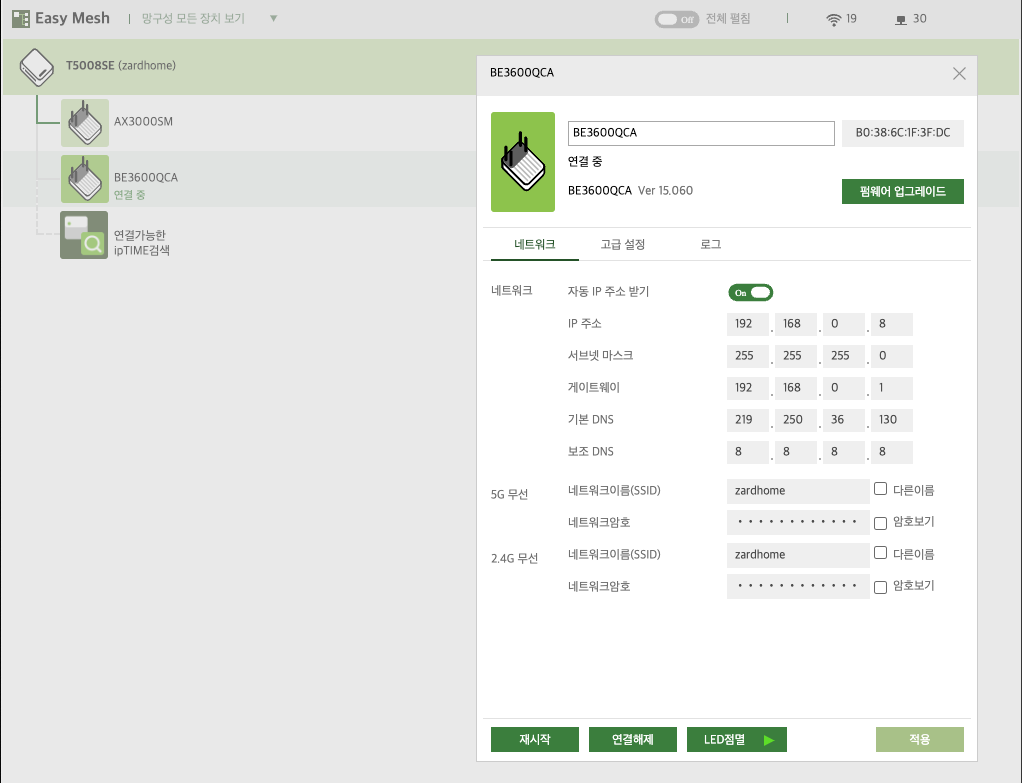The width and height of the screenshot is (1022, 783).
Task: Click the 게이트웨이 second octet 168
Action: (x=795, y=388)
